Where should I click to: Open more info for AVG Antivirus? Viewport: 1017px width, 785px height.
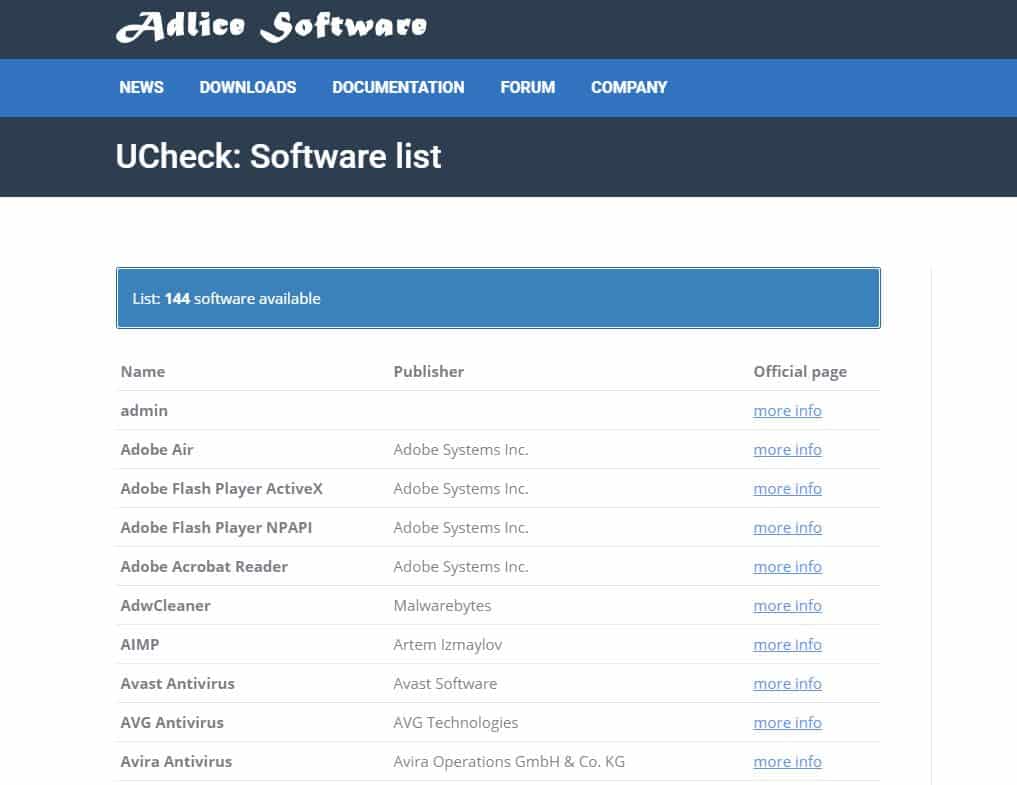[787, 723]
